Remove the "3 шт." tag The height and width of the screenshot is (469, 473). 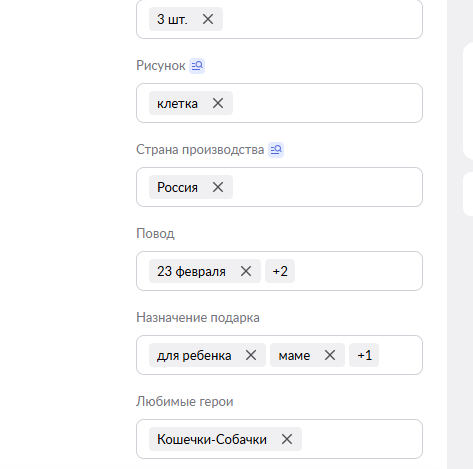(208, 19)
